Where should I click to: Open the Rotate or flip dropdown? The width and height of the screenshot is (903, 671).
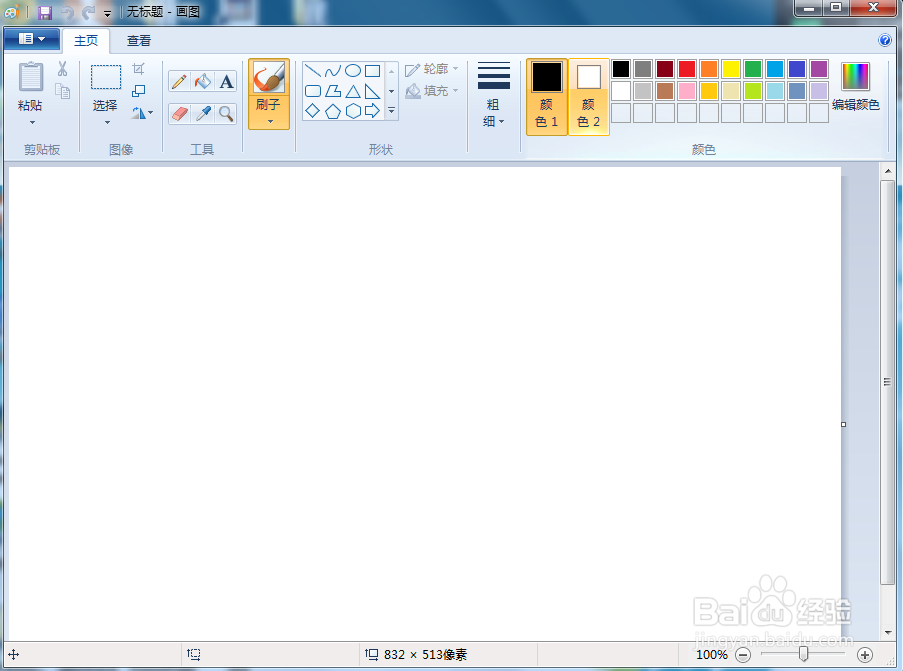coord(142,113)
